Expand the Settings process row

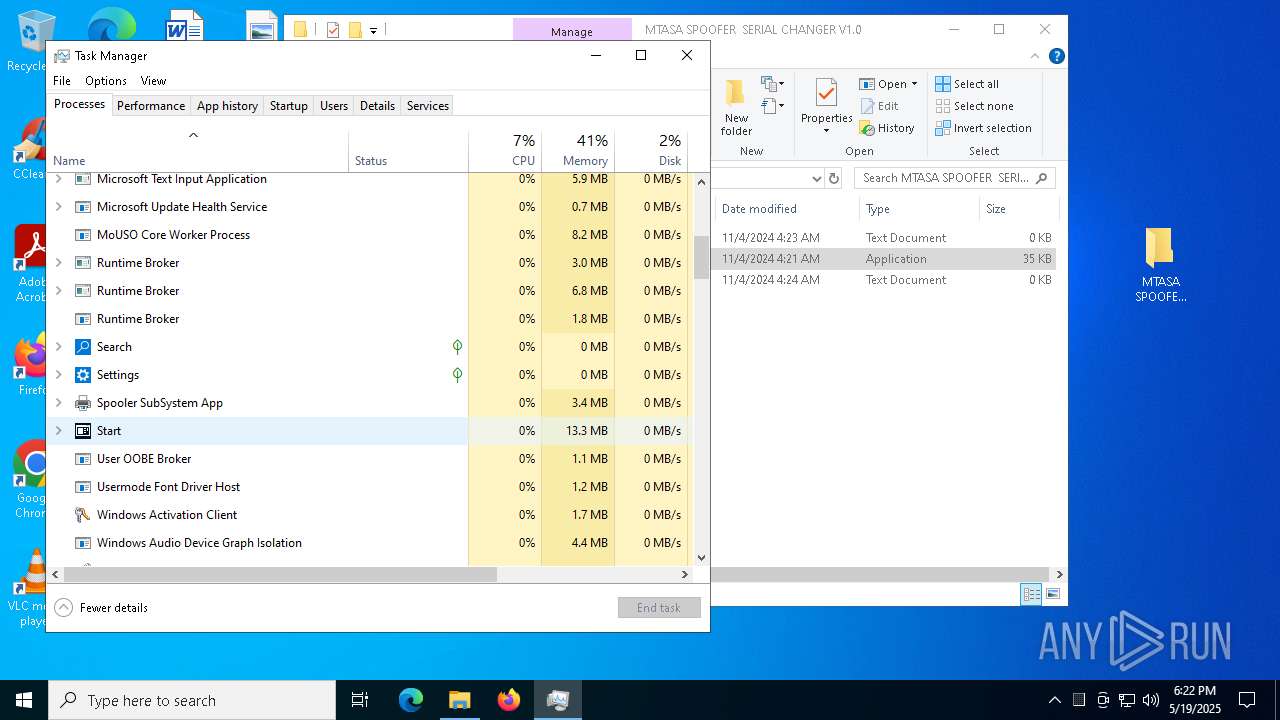(x=58, y=375)
